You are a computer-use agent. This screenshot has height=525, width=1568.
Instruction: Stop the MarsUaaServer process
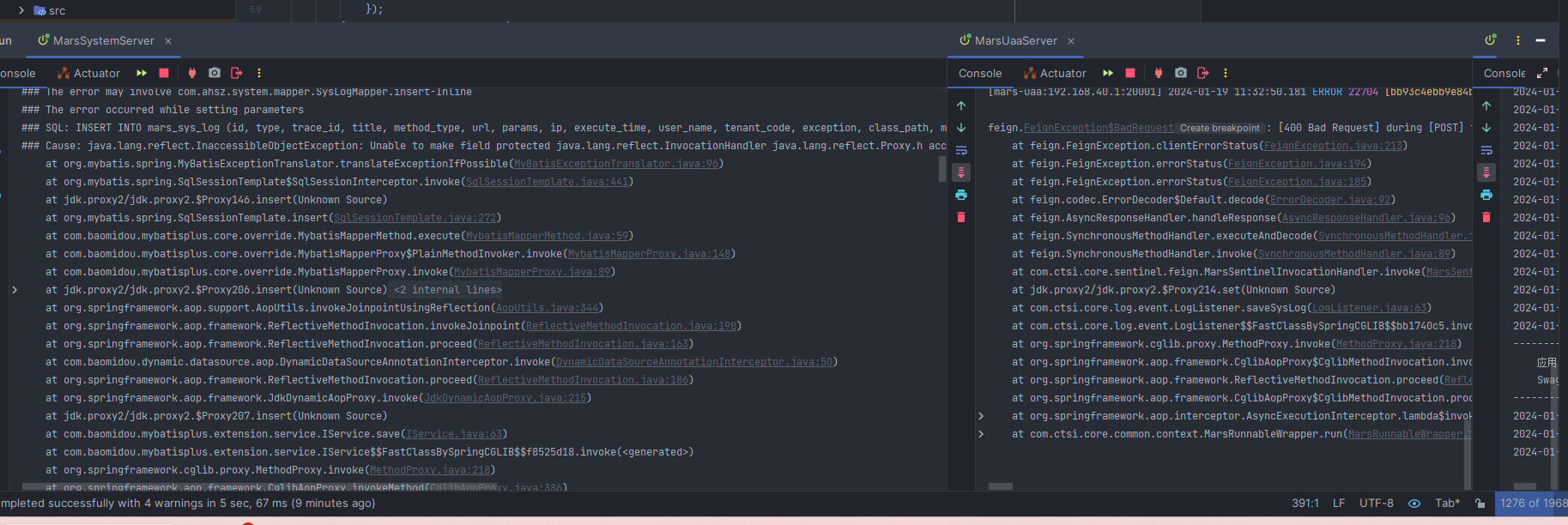tap(1130, 73)
